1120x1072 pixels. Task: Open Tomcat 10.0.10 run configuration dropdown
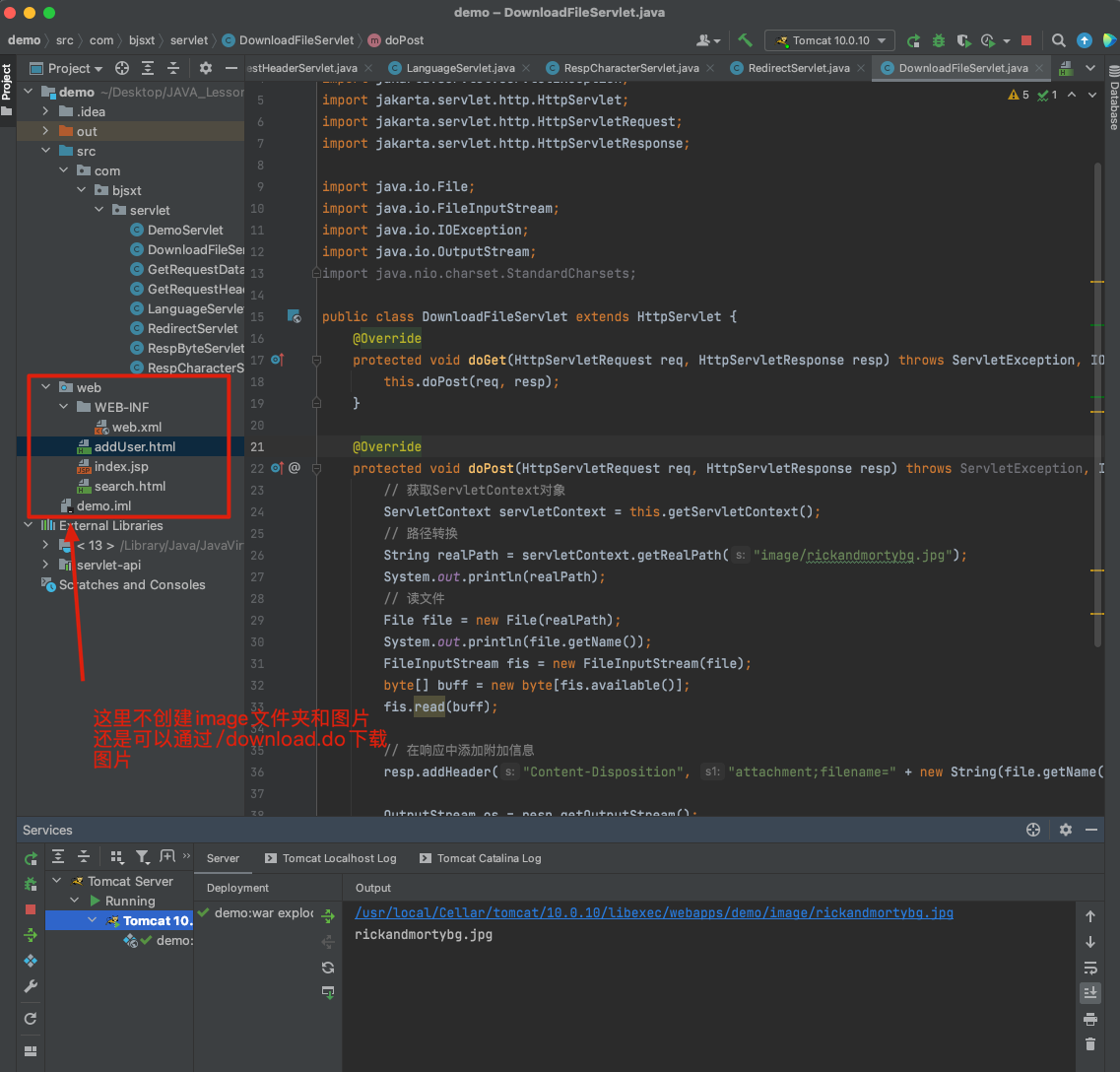tap(828, 40)
